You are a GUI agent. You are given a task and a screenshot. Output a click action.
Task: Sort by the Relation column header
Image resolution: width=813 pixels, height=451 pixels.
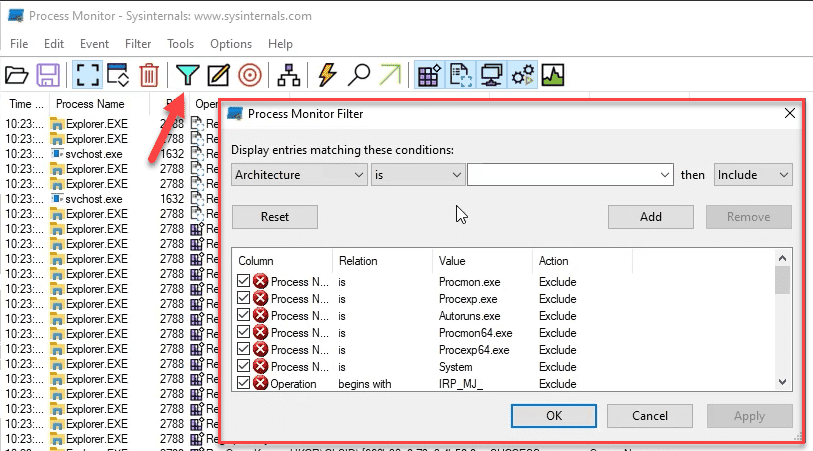382,261
